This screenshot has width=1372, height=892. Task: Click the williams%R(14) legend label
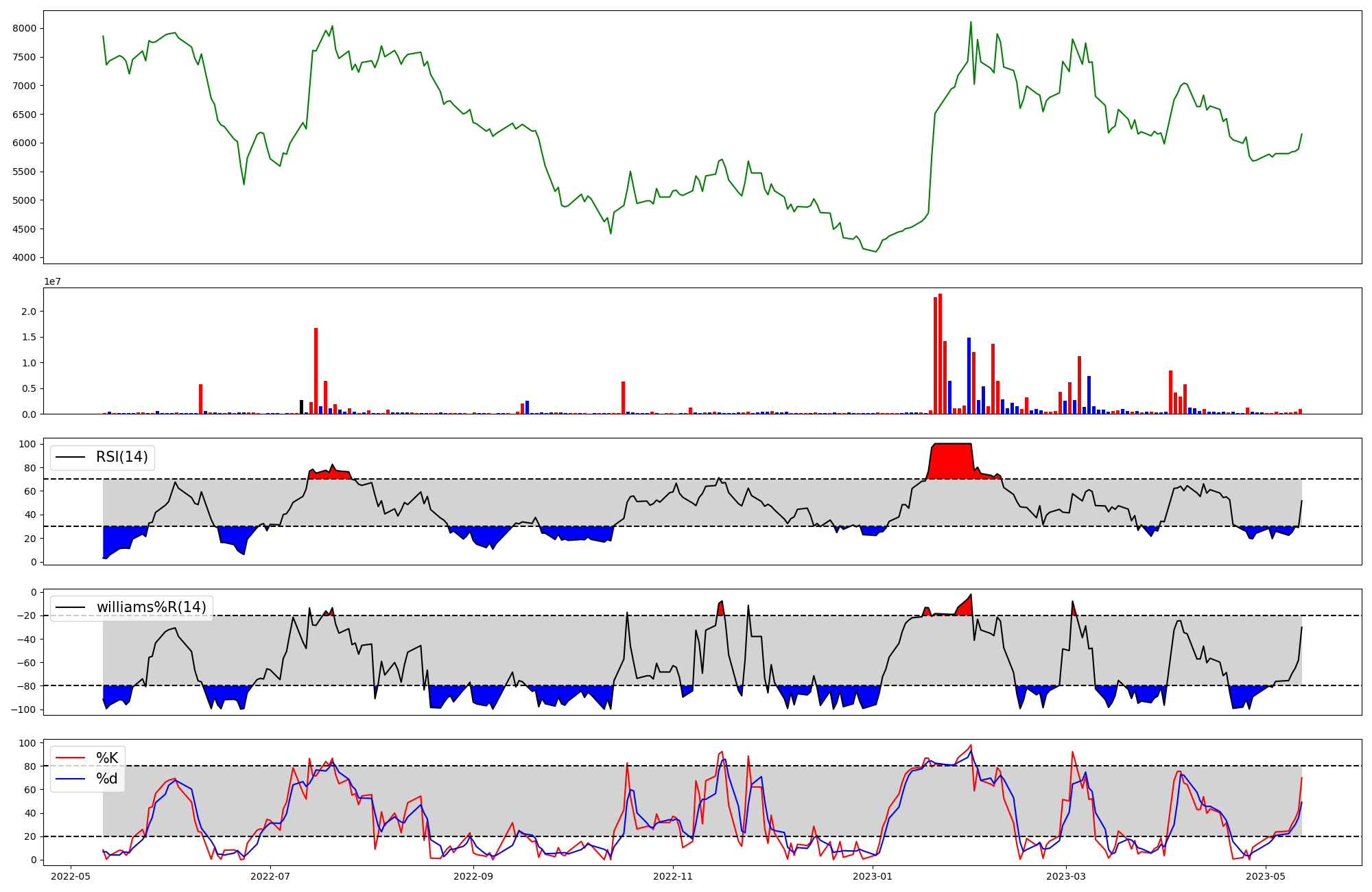[151, 607]
